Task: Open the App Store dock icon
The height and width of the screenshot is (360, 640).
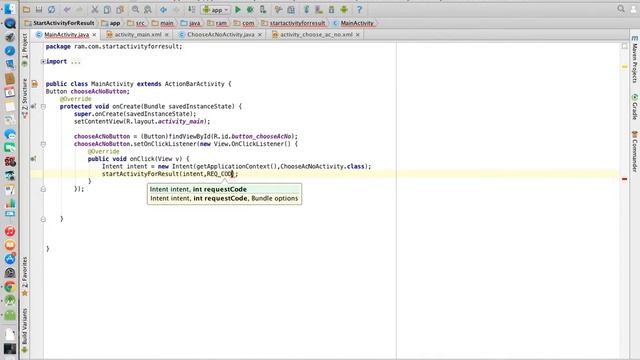Action: pyautogui.click(x=10, y=259)
